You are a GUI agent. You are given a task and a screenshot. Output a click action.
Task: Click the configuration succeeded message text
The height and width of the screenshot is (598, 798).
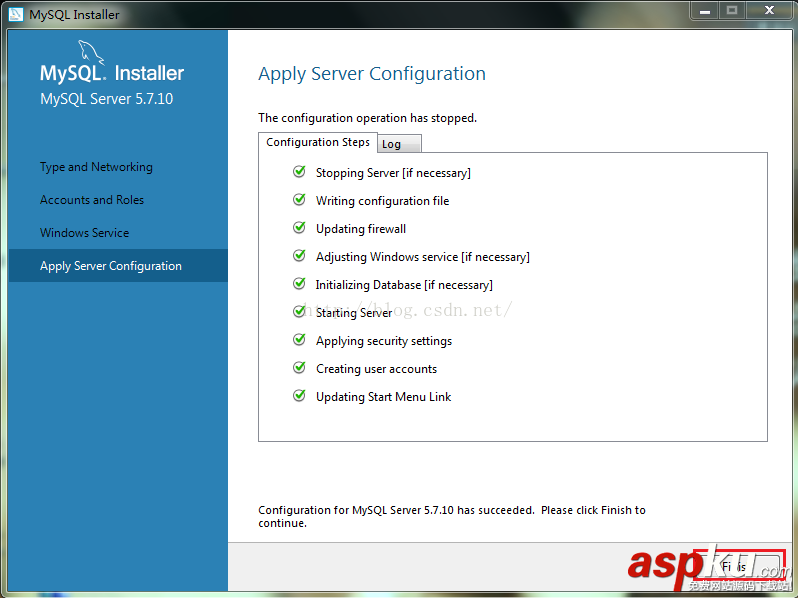pyautogui.click(x=452, y=517)
